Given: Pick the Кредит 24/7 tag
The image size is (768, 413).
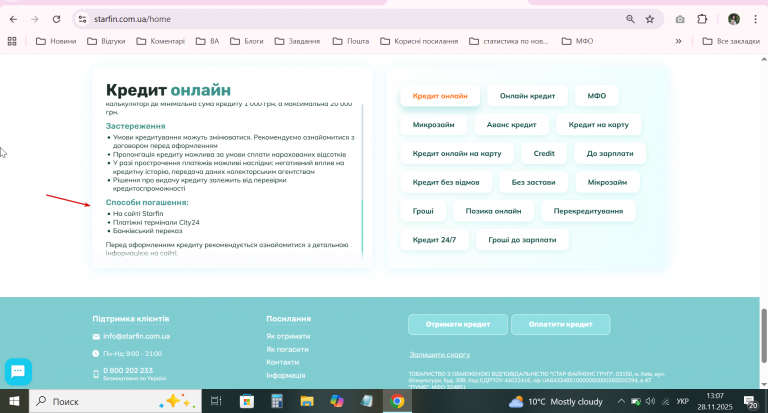Looking at the screenshot, I should click(x=434, y=240).
